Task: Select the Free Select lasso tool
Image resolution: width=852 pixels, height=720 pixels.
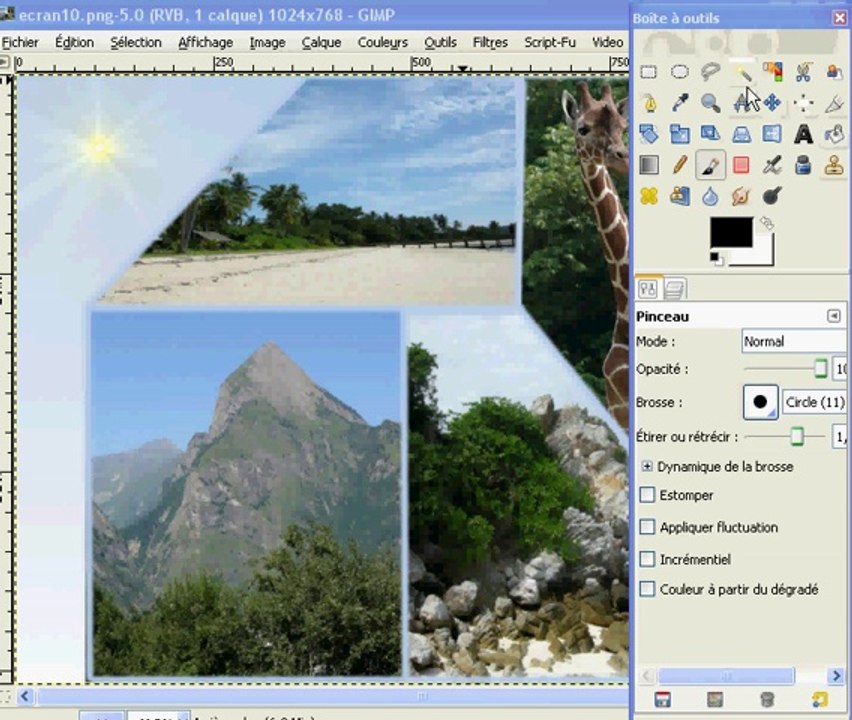Action: pyautogui.click(x=710, y=71)
